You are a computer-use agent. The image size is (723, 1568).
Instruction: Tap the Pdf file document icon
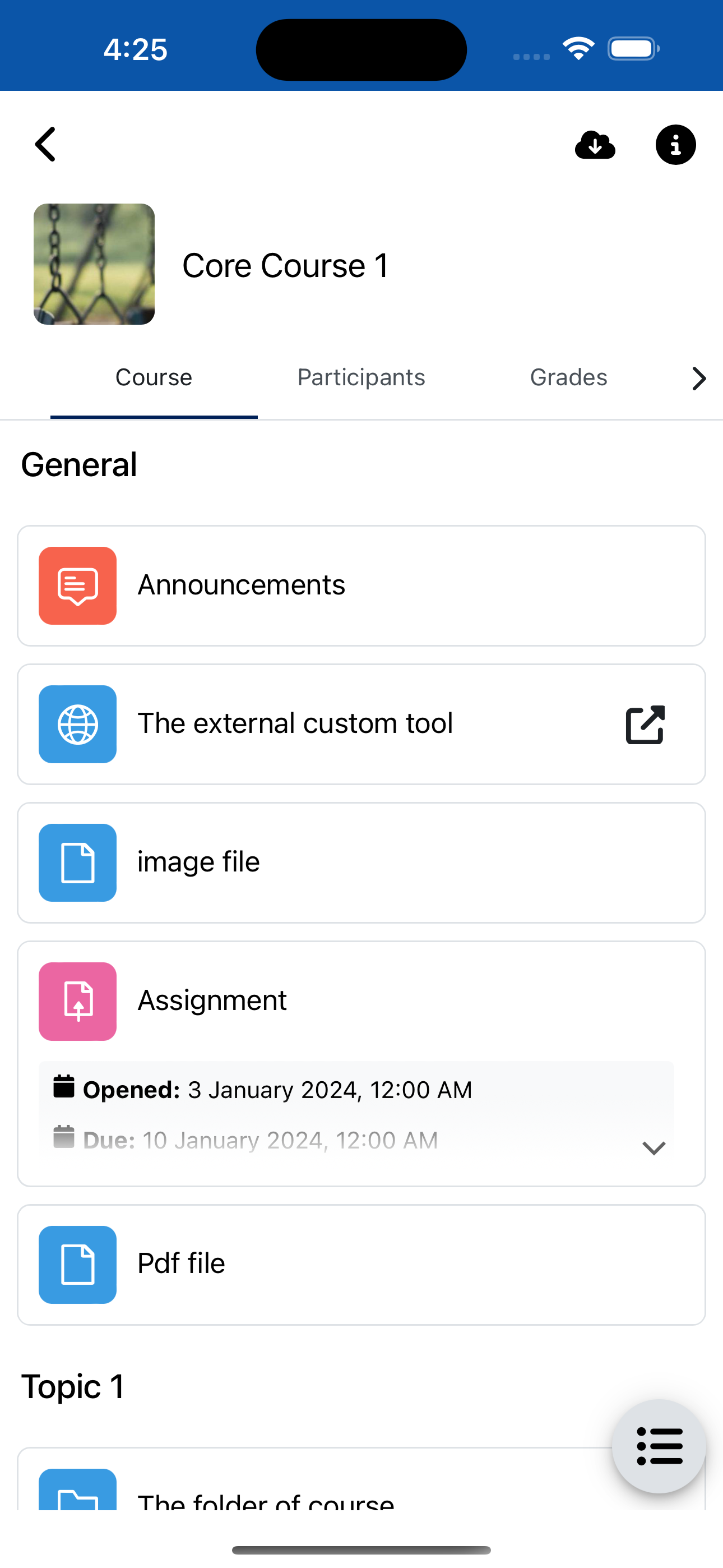[78, 1265]
